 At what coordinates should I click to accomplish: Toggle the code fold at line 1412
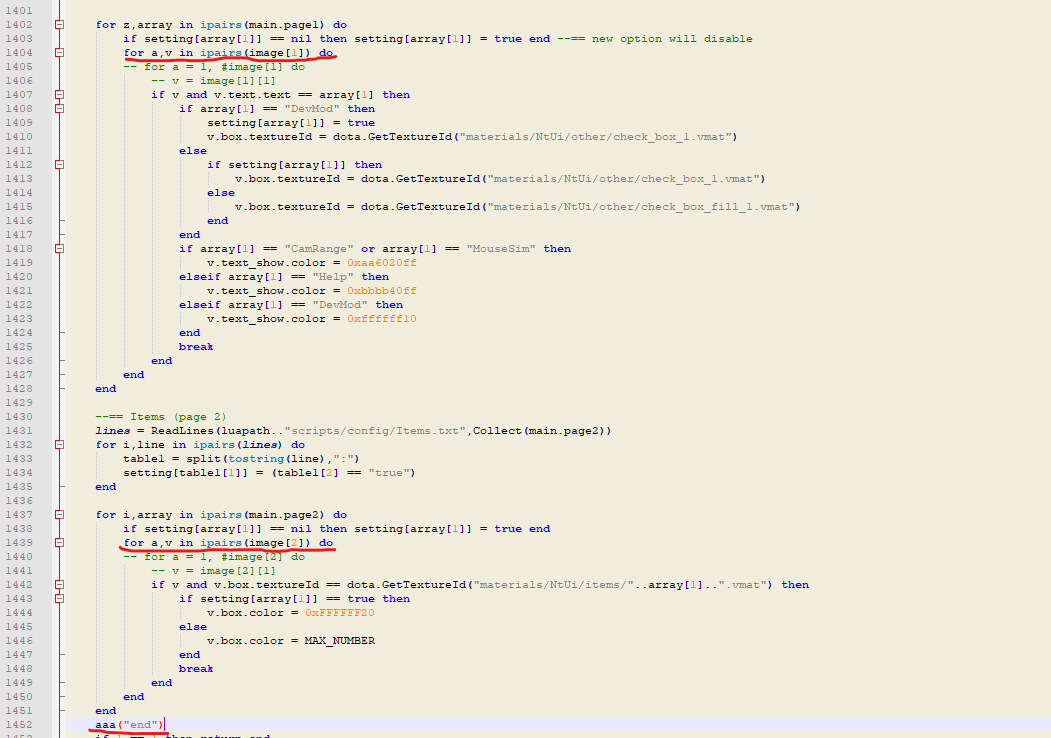57,164
